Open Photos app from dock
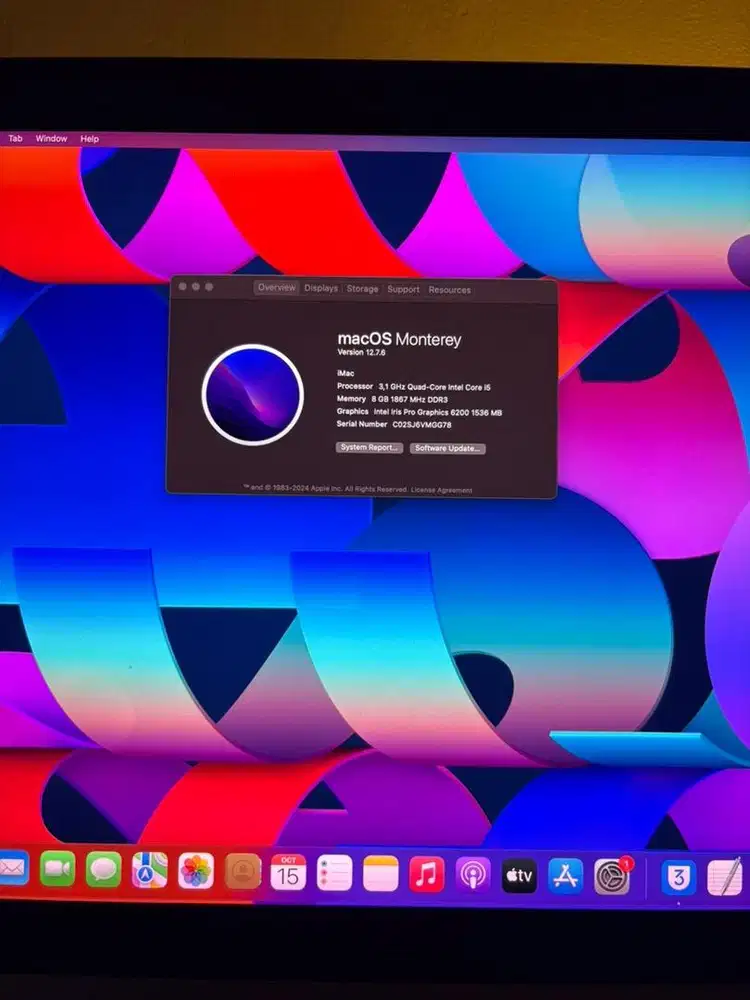750x1000 pixels. point(196,871)
